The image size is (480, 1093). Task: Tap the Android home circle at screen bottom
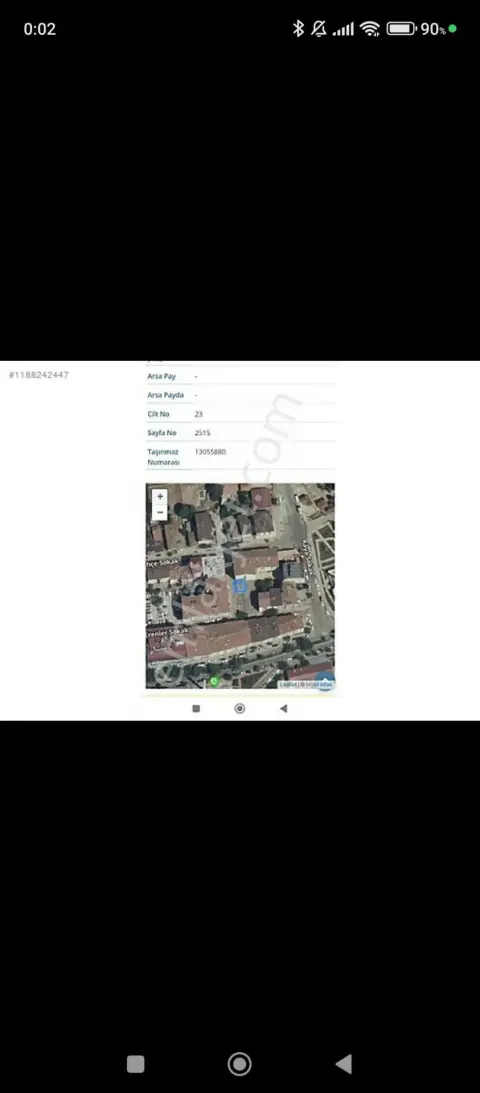click(240, 1064)
